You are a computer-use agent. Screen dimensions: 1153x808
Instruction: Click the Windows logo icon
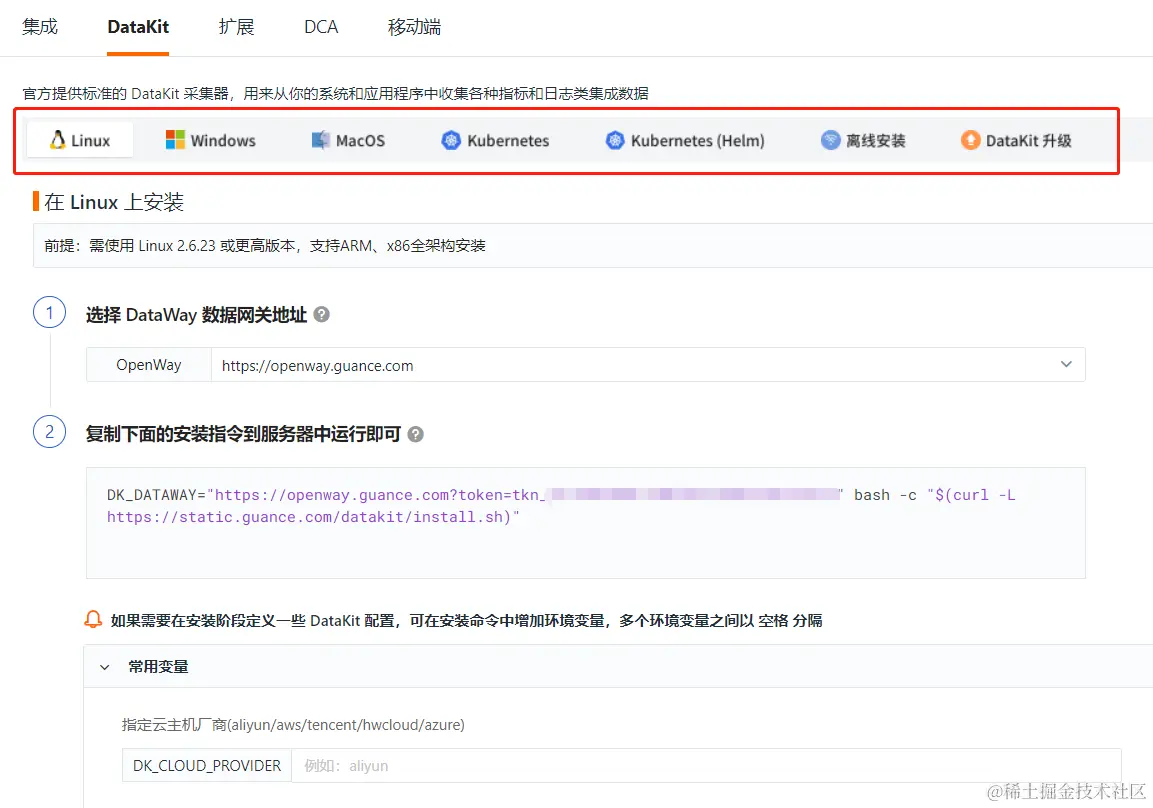(x=175, y=140)
